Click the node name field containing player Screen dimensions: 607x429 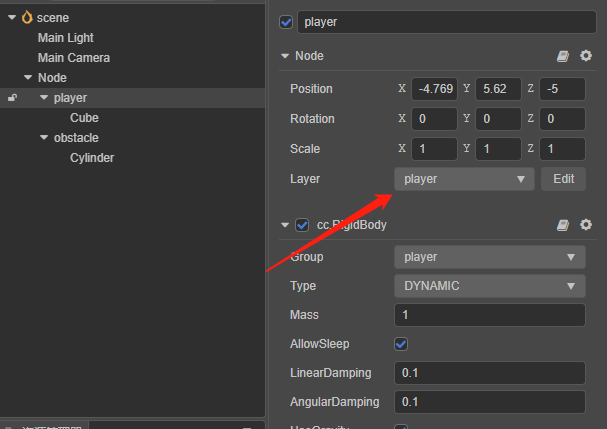tap(447, 22)
